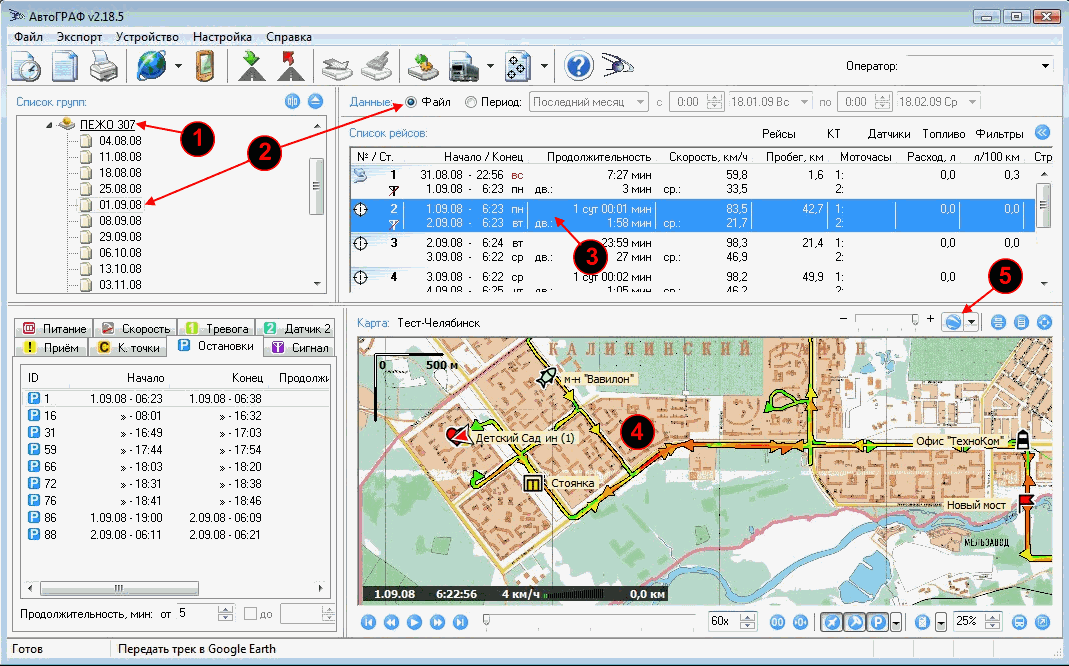Click the handheld device icon in toolbar
This screenshot has width=1069, height=666.
pyautogui.click(x=204, y=67)
